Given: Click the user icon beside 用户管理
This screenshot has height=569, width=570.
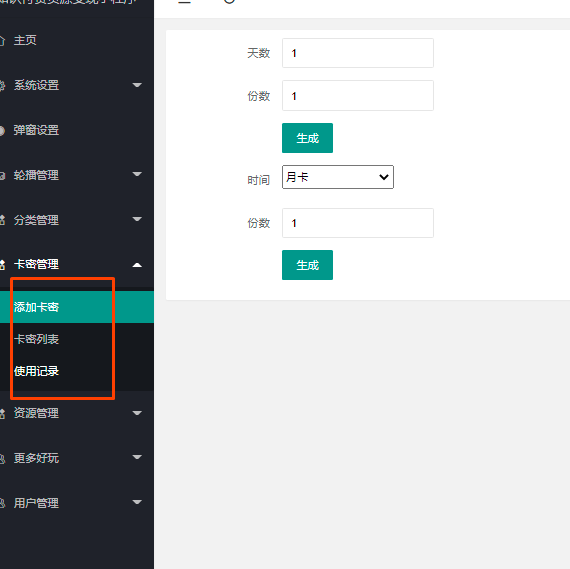Looking at the screenshot, I should [2, 504].
